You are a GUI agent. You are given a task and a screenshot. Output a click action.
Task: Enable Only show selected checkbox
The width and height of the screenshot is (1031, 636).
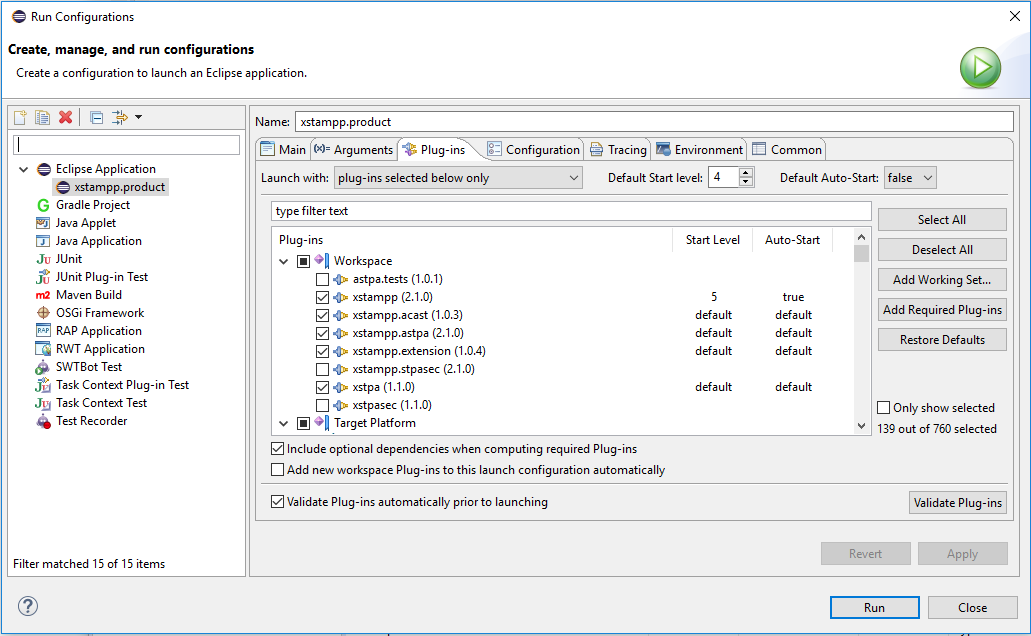pyautogui.click(x=884, y=408)
